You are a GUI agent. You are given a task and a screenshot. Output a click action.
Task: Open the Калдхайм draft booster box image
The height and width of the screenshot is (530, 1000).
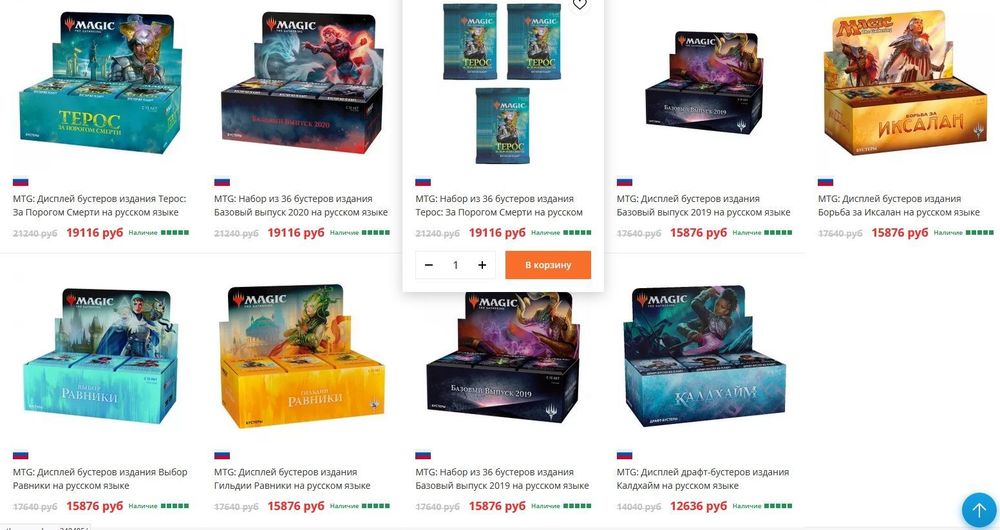click(704, 356)
